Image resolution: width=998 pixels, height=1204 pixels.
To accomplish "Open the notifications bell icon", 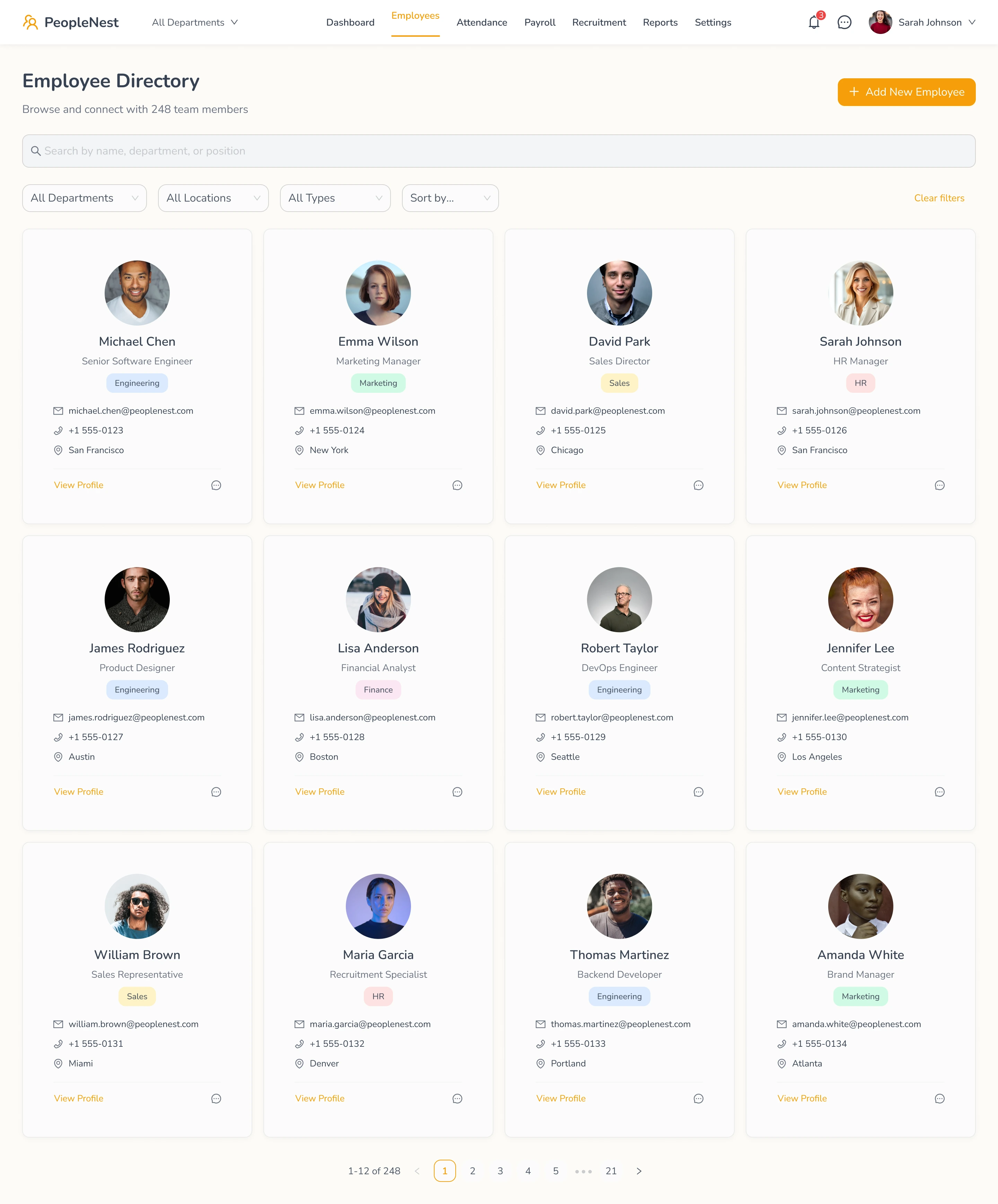I will (813, 23).
